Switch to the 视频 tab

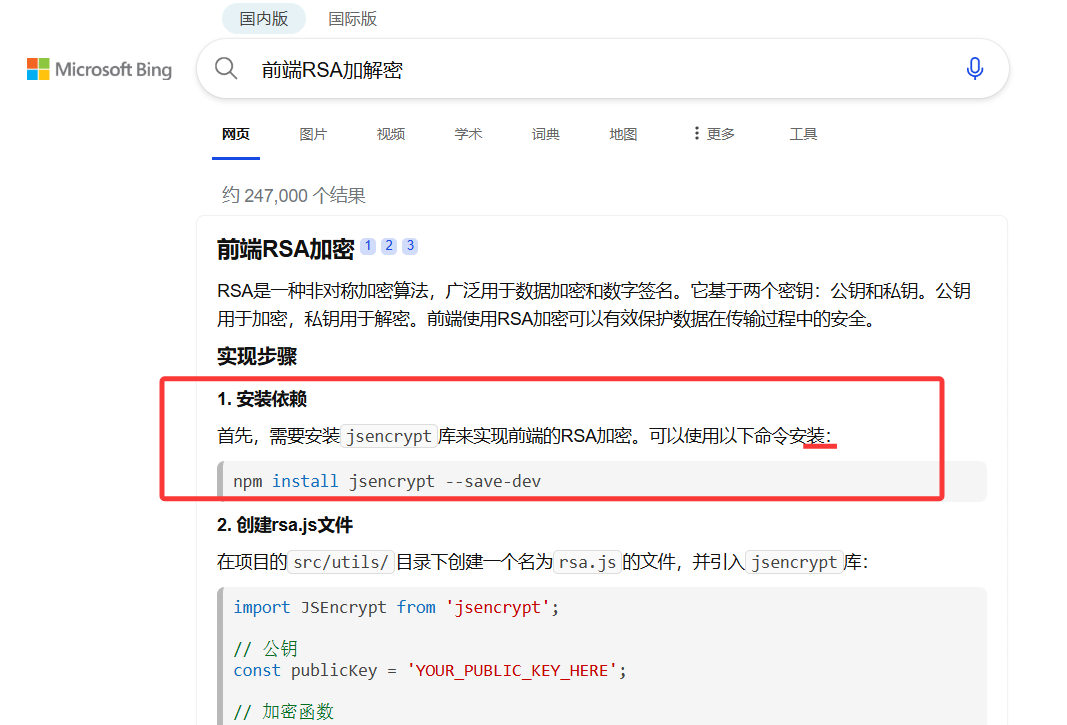click(390, 133)
